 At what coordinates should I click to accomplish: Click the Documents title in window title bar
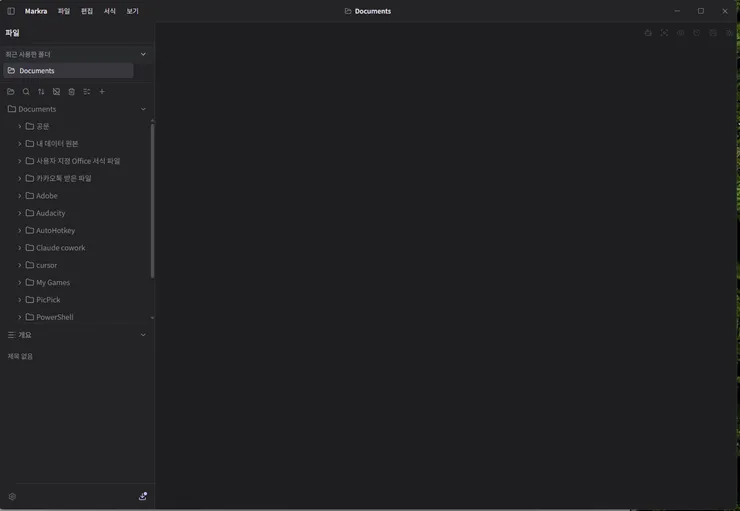(x=373, y=11)
